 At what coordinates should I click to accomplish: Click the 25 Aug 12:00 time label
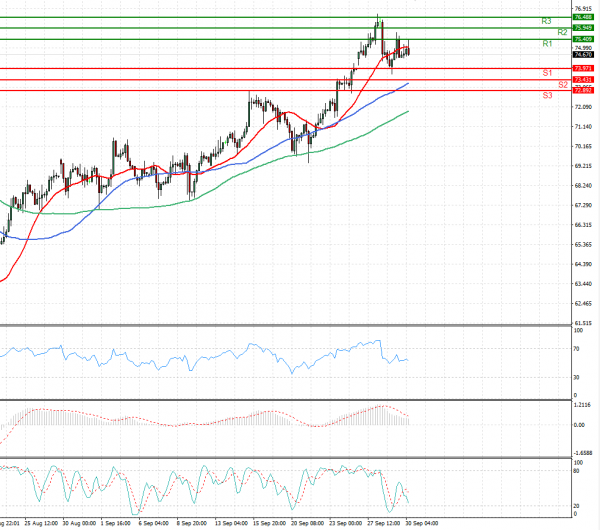(x=41, y=523)
